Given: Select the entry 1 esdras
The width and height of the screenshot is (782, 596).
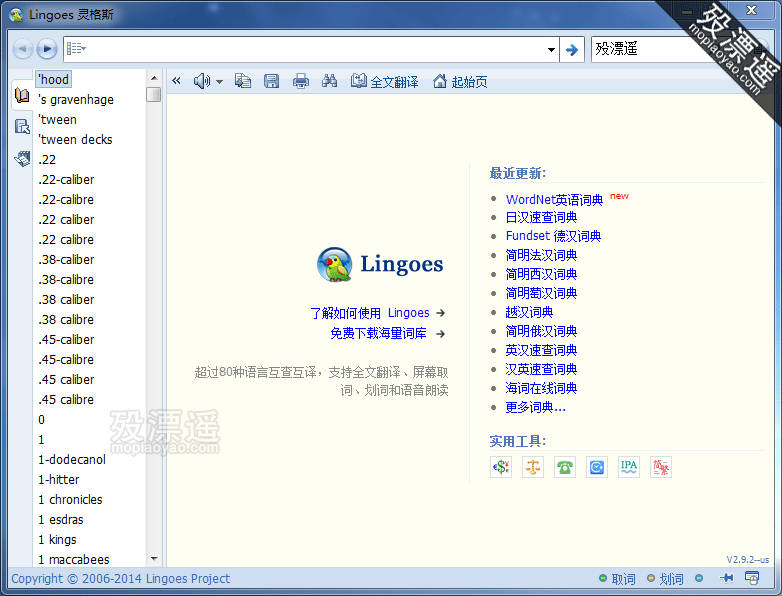Looking at the screenshot, I should point(60,520).
